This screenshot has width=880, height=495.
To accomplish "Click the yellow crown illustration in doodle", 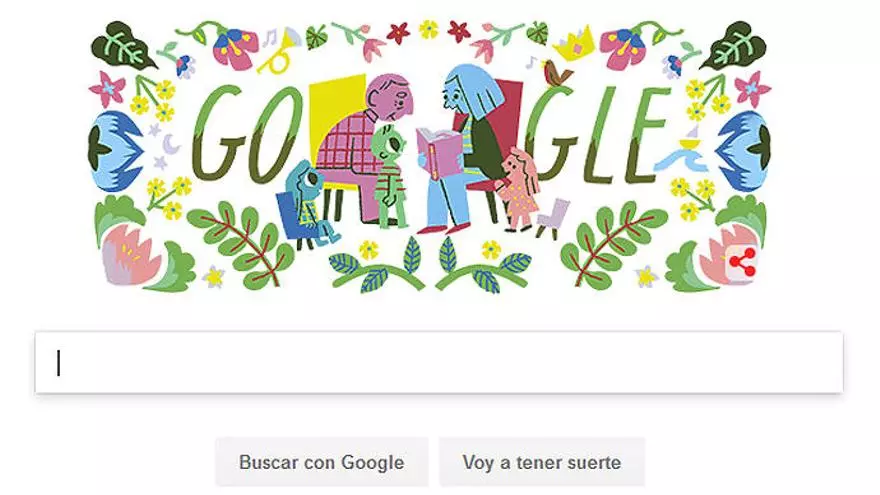I will pos(574,44).
